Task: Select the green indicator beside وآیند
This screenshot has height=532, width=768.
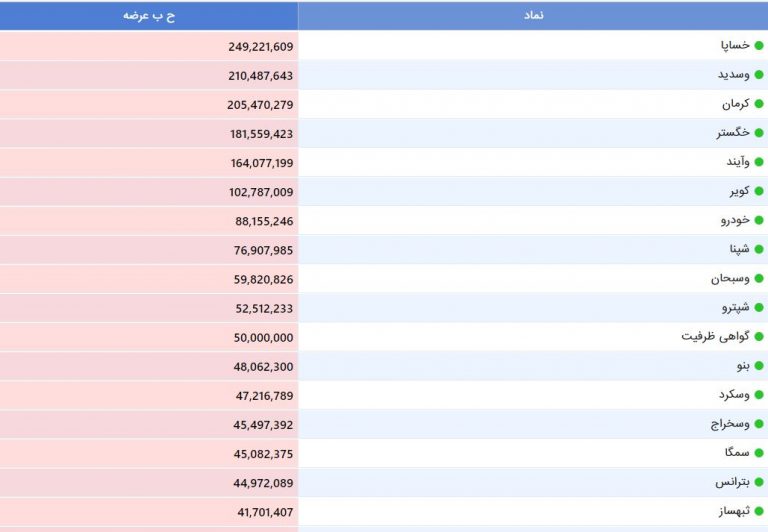Action: click(758, 162)
